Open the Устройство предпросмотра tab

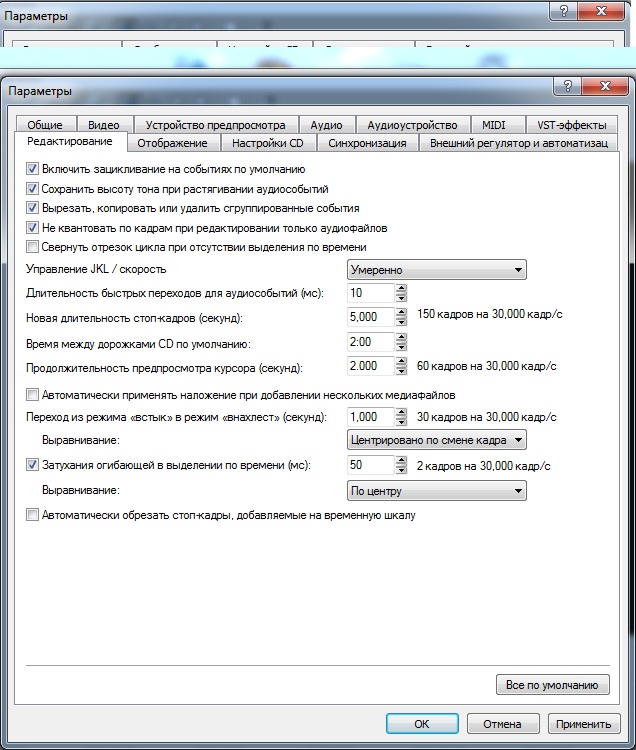(216, 125)
